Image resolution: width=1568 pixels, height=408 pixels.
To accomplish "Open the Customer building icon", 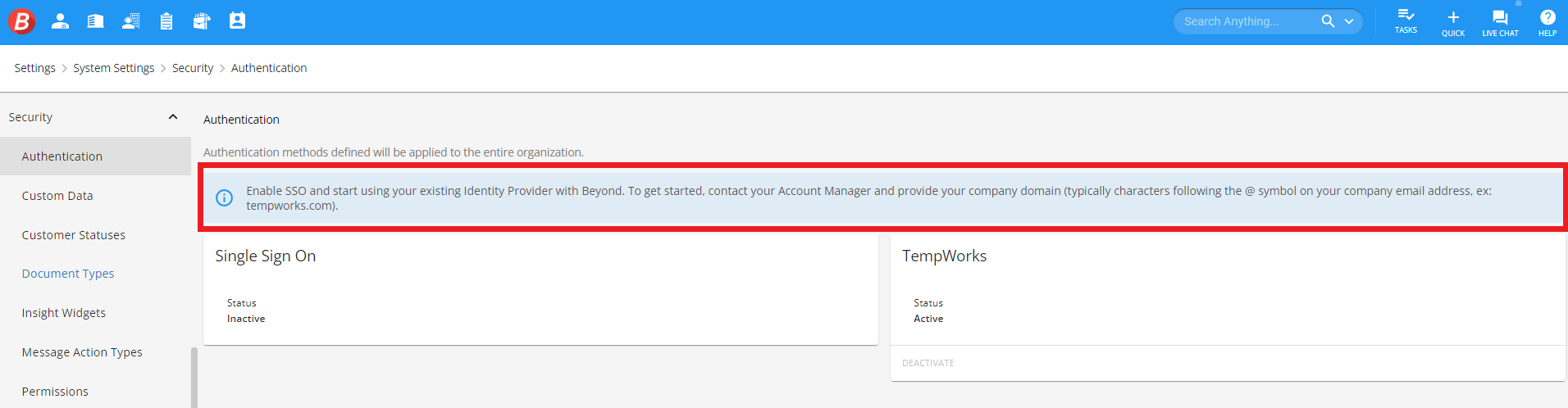I will [95, 21].
